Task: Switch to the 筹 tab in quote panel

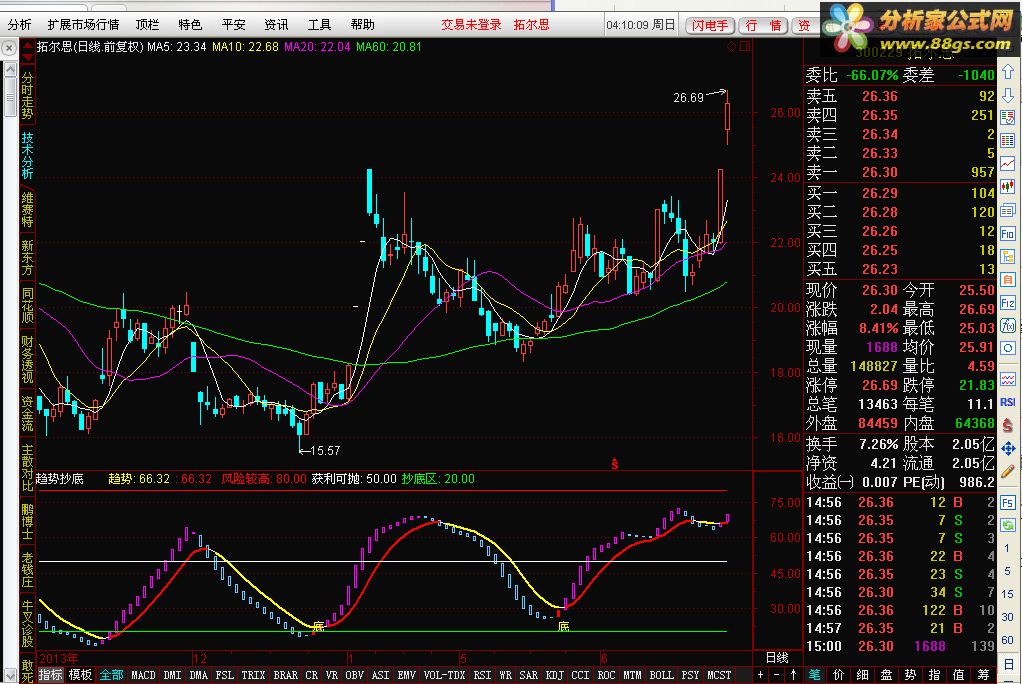Action: pyautogui.click(x=983, y=675)
